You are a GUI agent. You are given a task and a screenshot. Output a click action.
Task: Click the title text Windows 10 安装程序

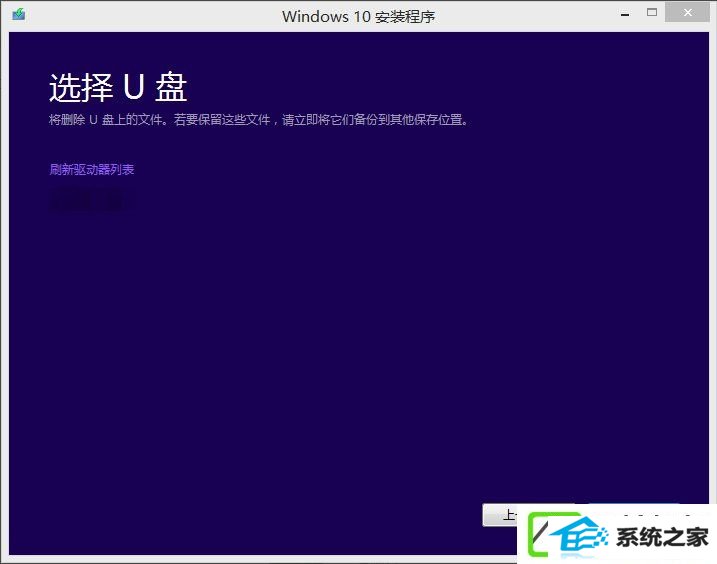tap(358, 16)
